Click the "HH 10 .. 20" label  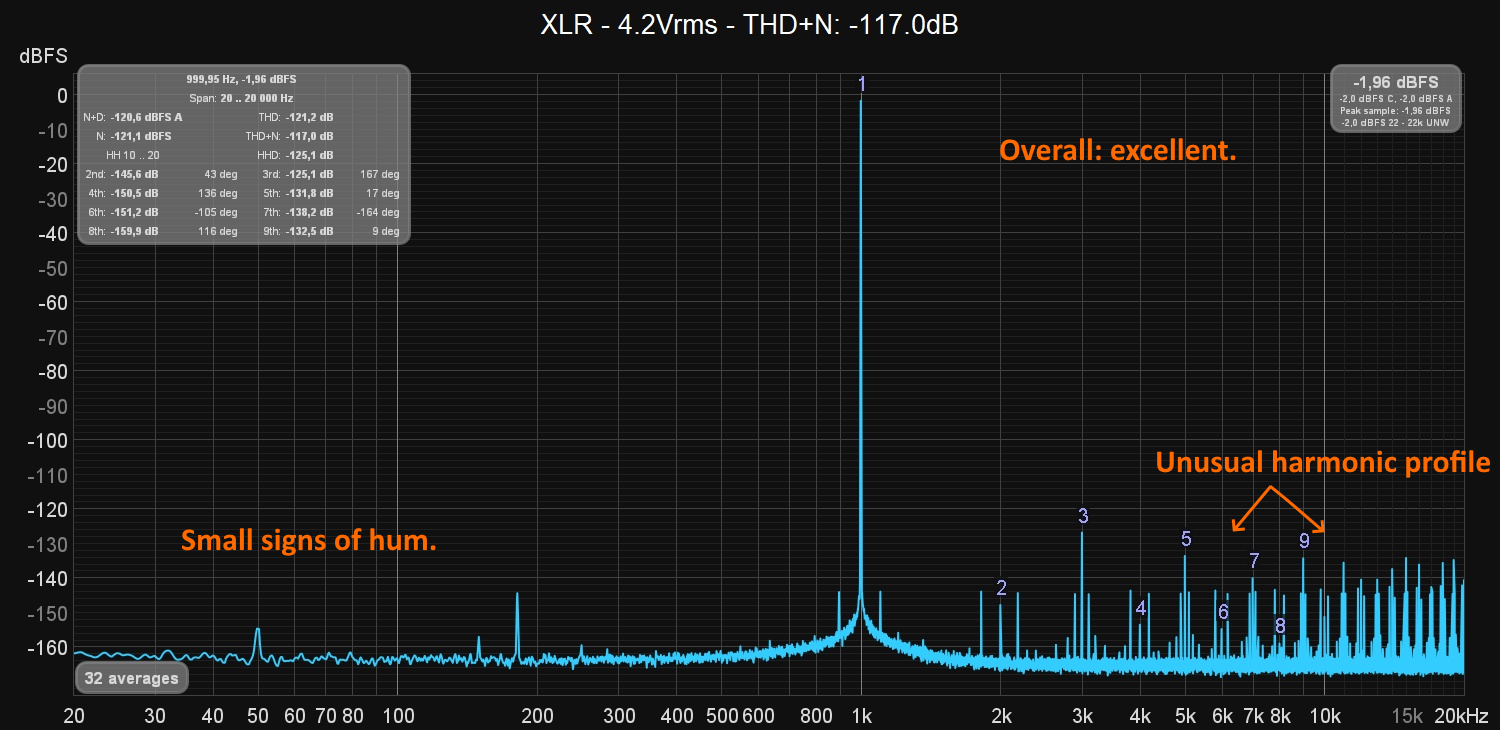(133, 155)
